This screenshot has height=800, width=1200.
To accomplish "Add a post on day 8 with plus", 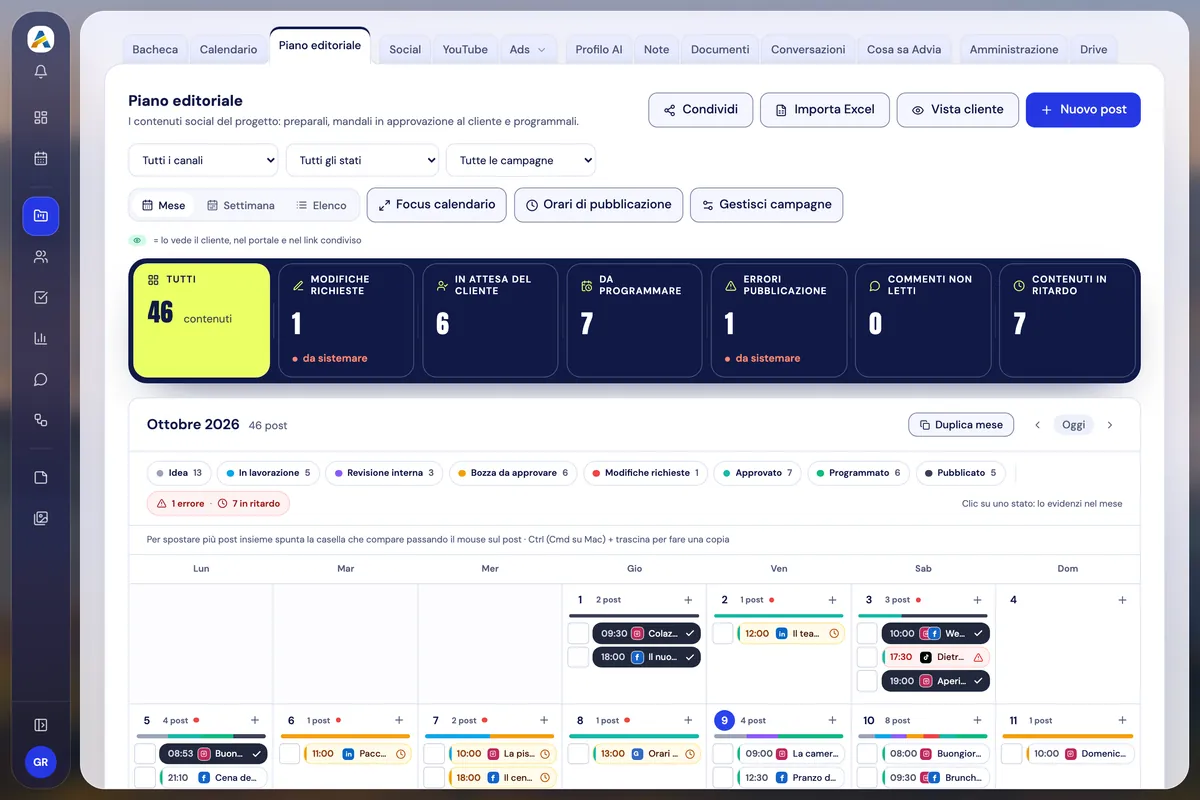I will 688,720.
